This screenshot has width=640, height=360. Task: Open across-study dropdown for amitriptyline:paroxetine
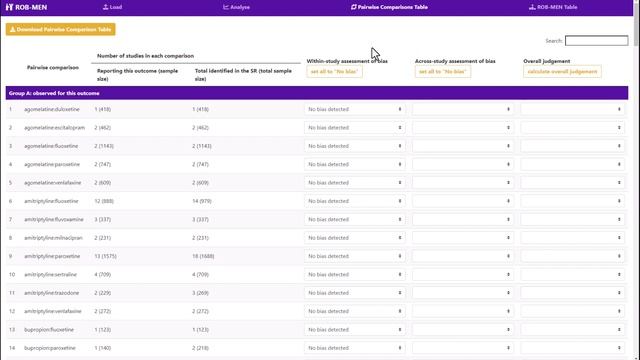click(463, 256)
